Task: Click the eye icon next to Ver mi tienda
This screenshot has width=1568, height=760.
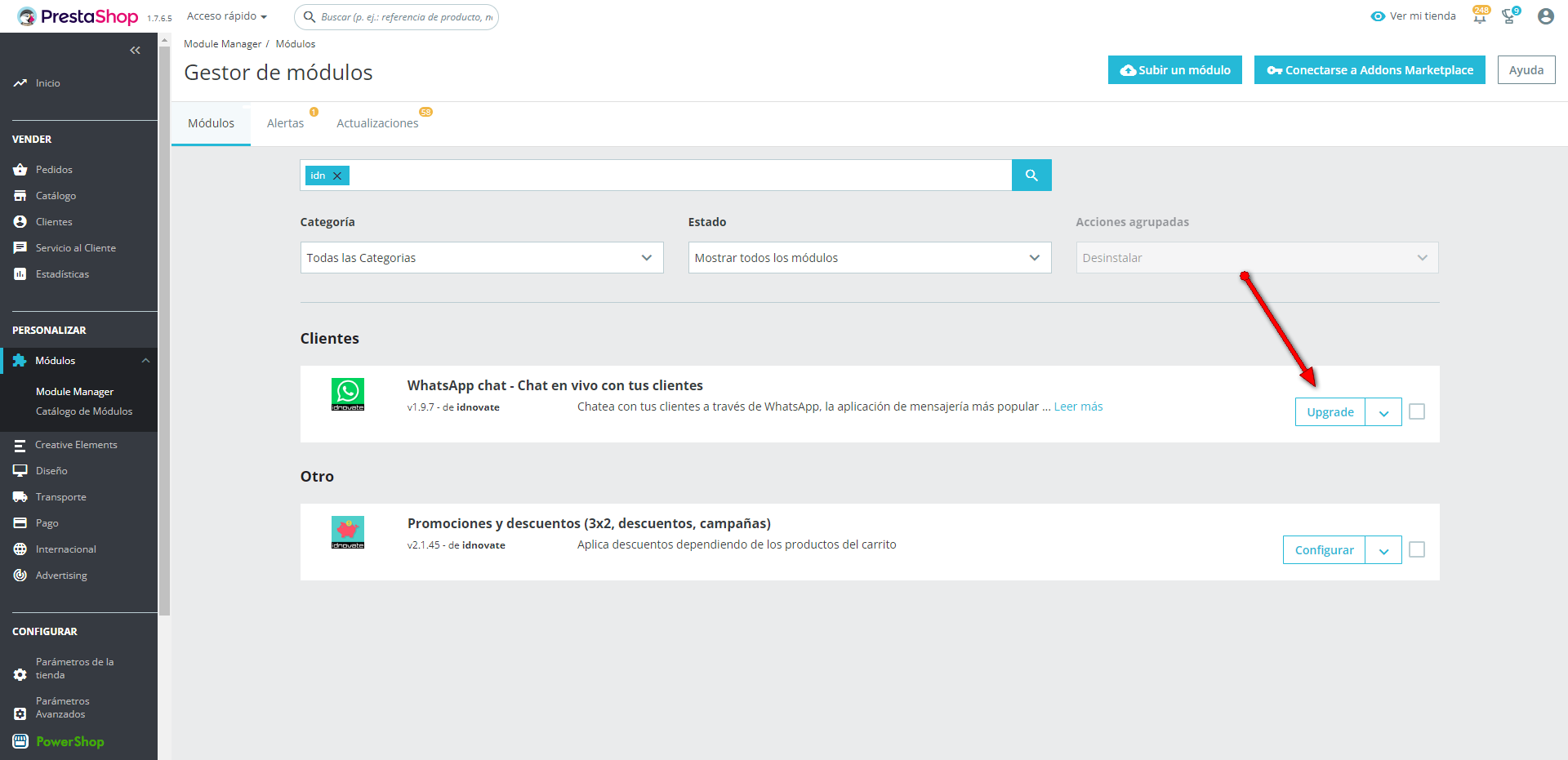Action: coord(1378,16)
